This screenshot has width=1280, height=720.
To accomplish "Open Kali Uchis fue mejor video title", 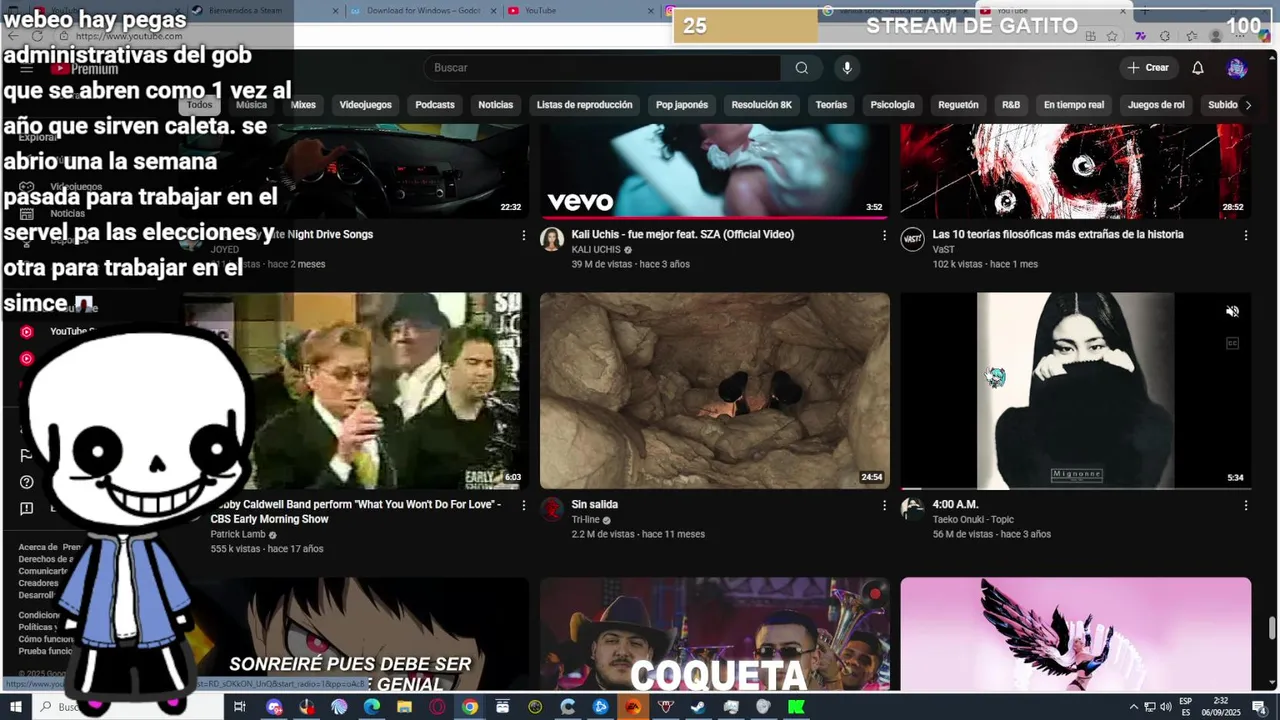I will (x=683, y=235).
